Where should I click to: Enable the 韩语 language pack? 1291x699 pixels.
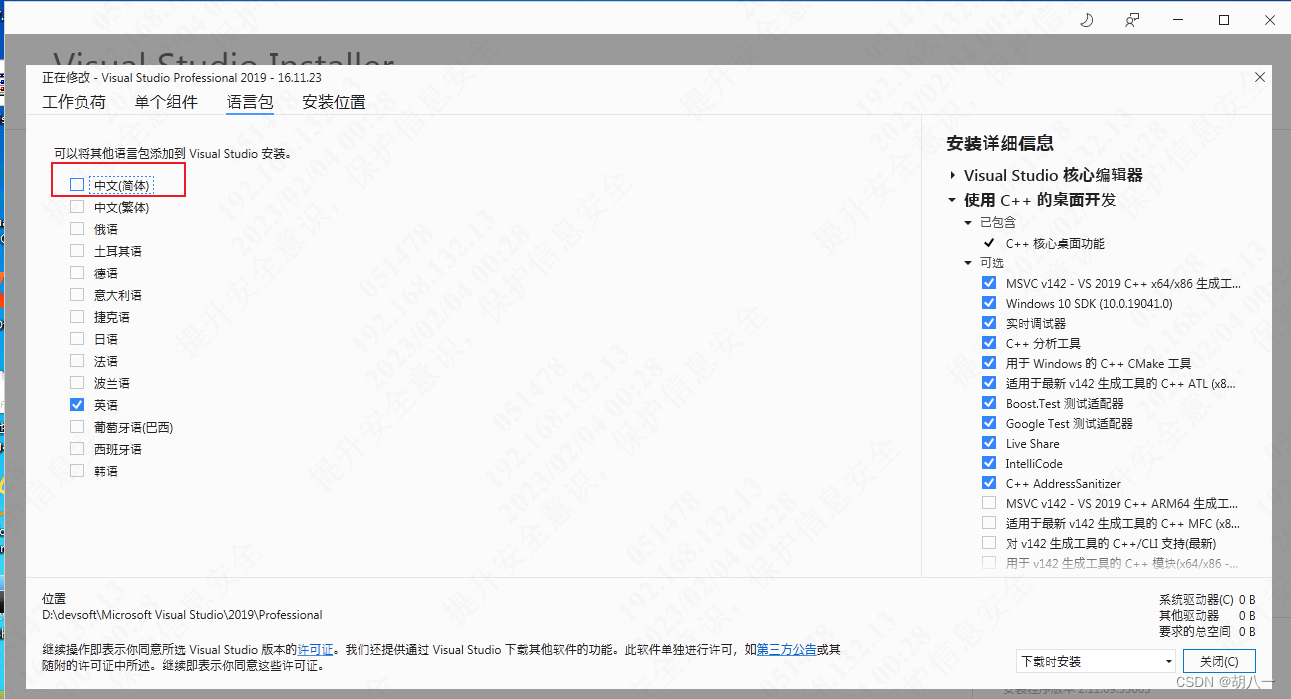(77, 471)
